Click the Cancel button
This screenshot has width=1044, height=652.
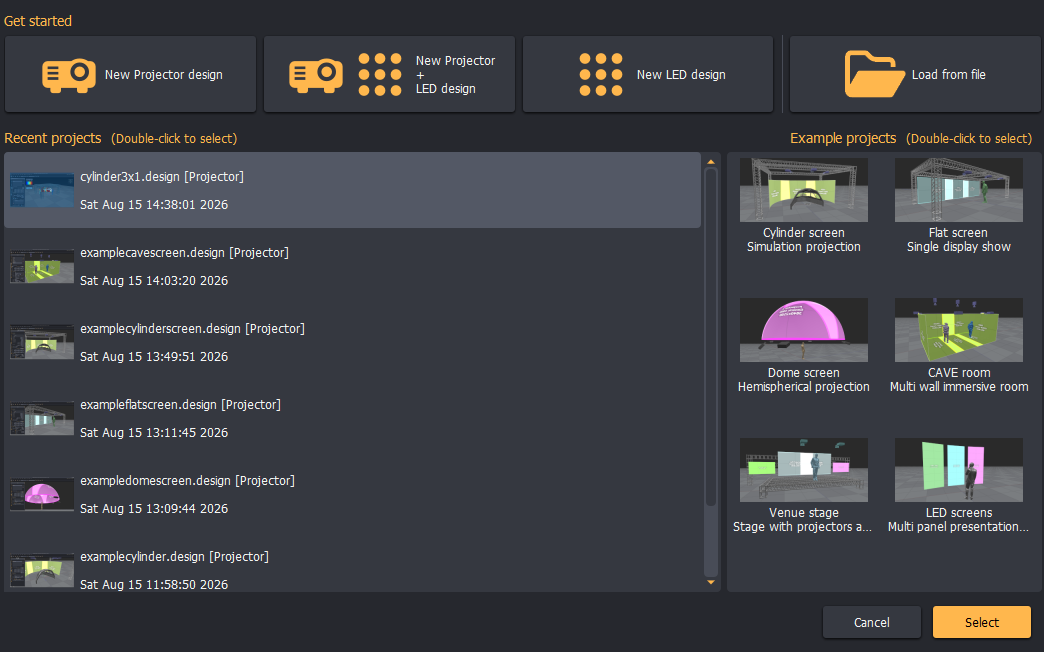872,622
